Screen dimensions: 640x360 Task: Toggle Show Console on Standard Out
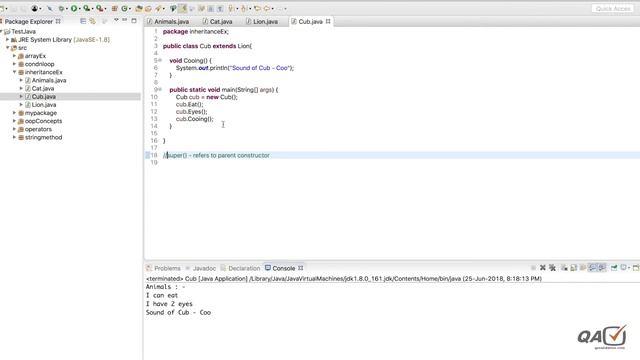[x=592, y=268]
